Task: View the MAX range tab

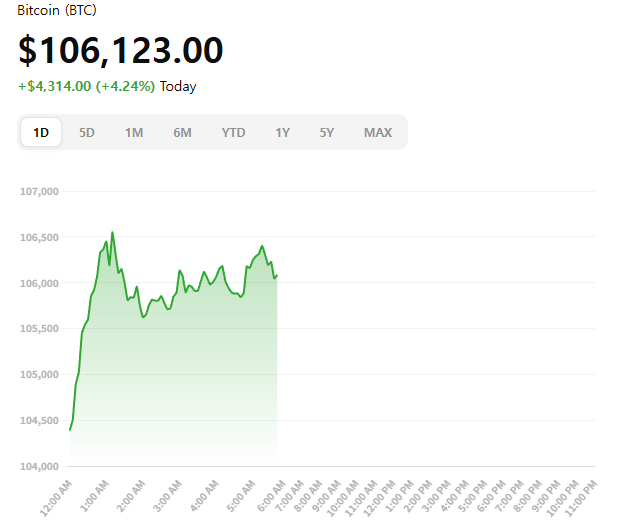Action: pos(378,132)
